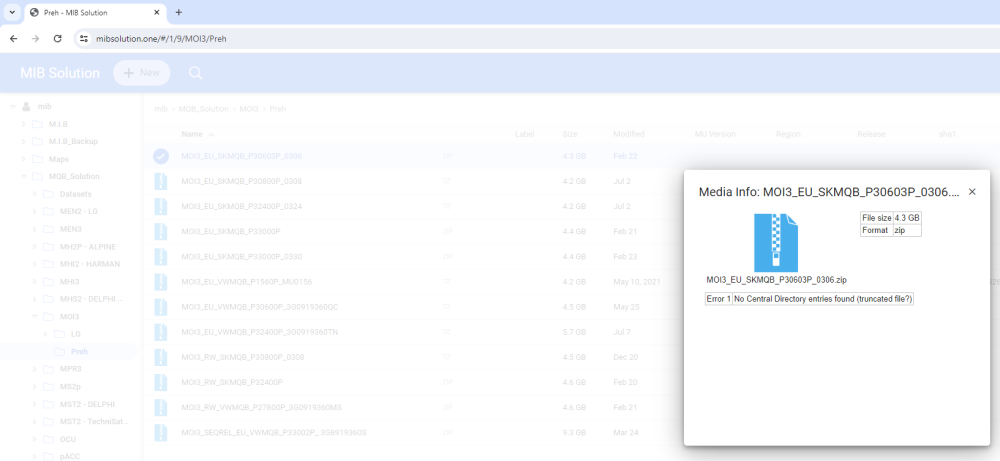Click Preh in the breadcrumb path

[277, 109]
